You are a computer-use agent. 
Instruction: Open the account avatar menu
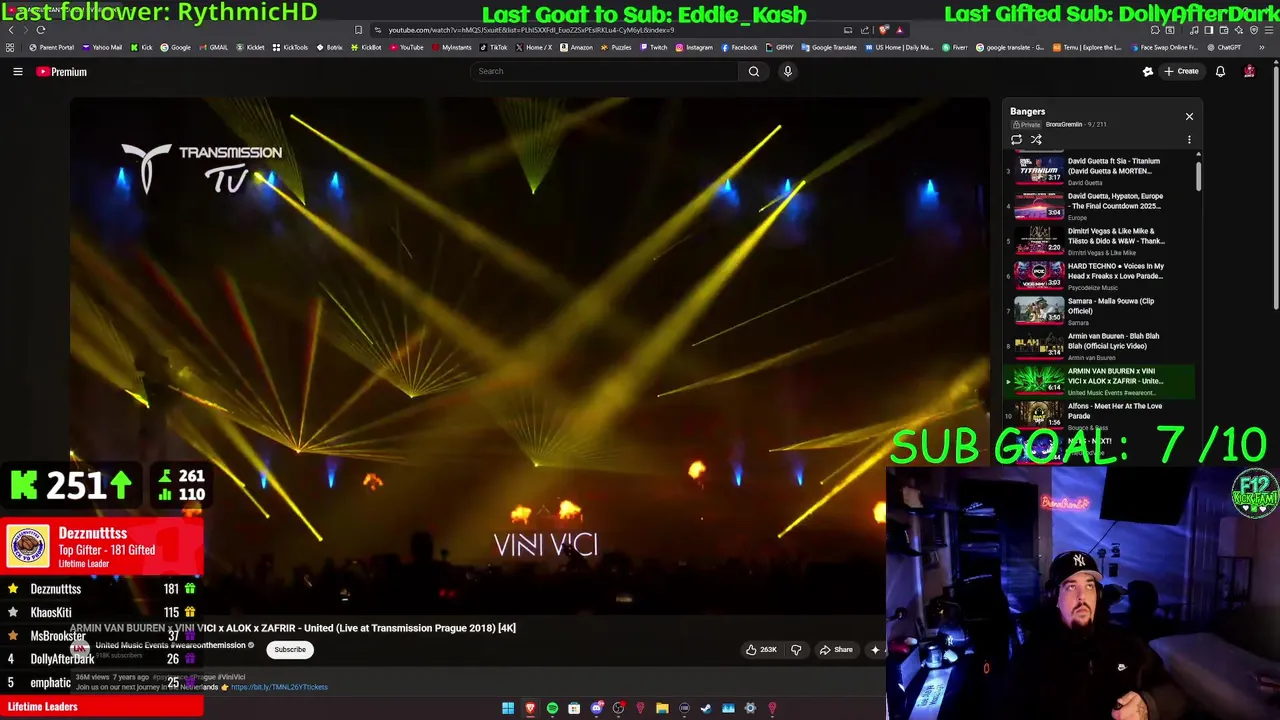point(1249,71)
